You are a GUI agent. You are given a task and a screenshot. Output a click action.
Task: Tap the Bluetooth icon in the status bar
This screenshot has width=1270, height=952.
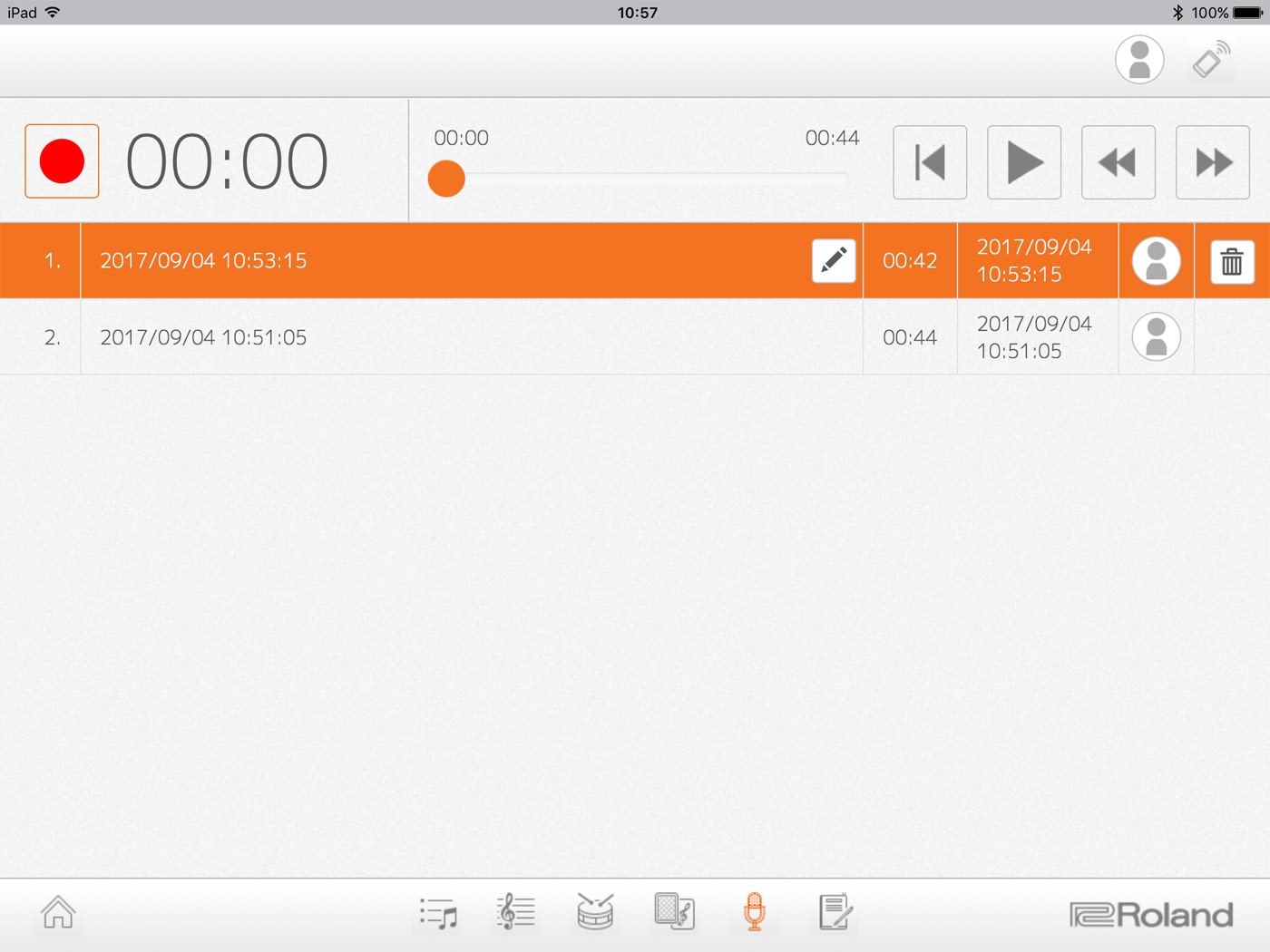(1177, 13)
